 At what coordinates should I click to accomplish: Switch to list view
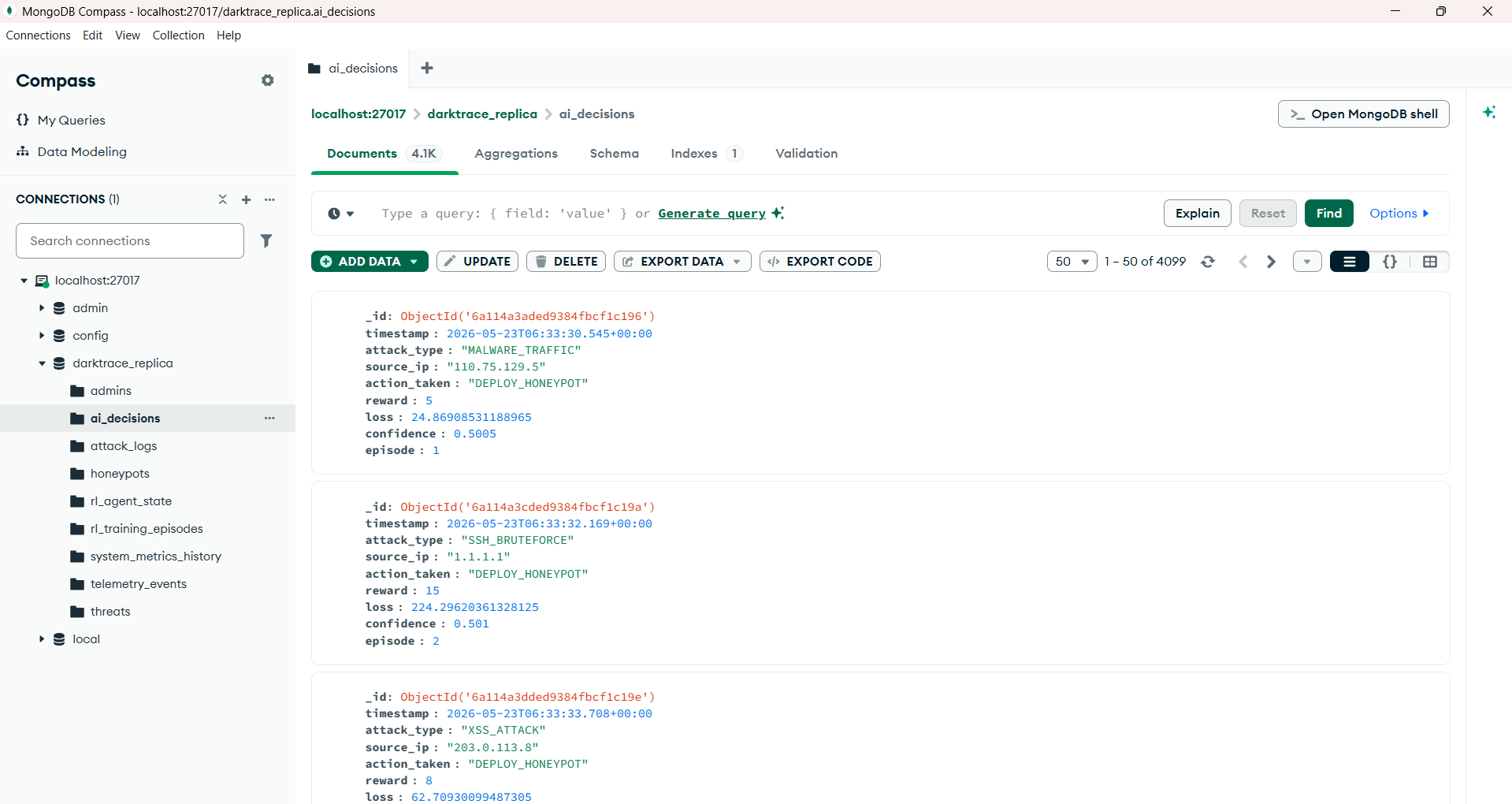[x=1350, y=262]
